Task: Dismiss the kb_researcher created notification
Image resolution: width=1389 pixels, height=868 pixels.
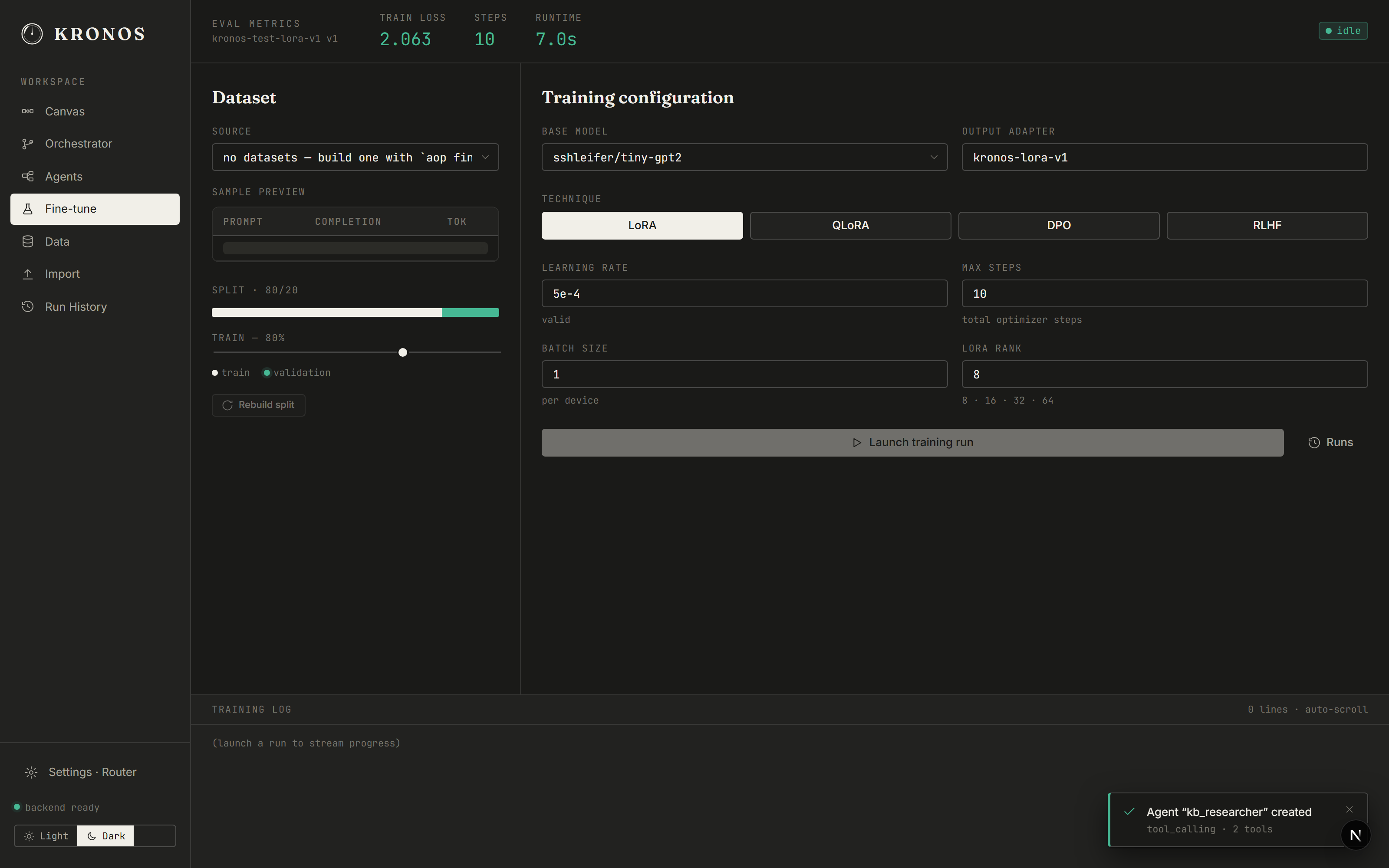Action: (1350, 809)
